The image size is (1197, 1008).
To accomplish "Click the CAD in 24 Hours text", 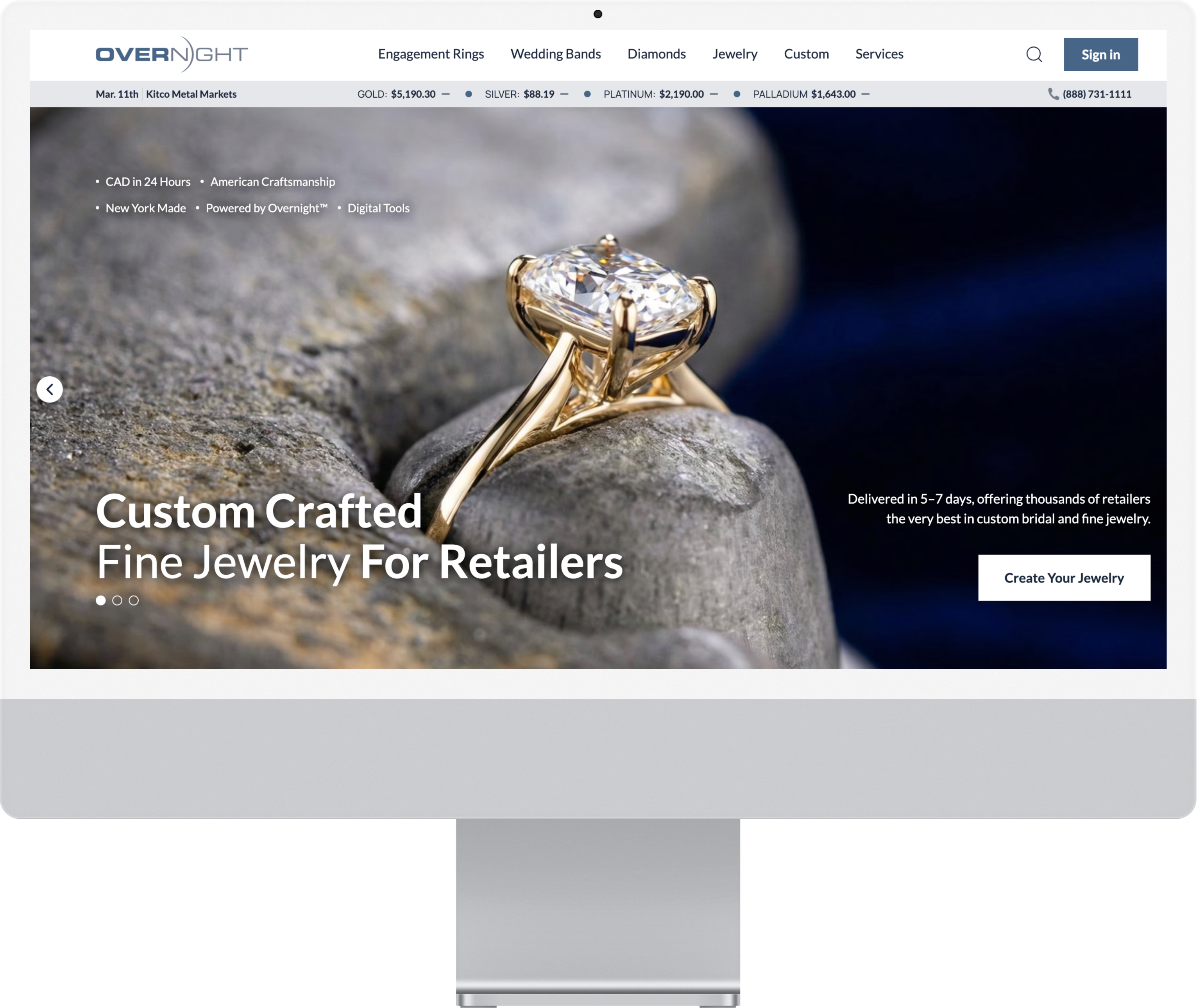I will pyautogui.click(x=148, y=182).
